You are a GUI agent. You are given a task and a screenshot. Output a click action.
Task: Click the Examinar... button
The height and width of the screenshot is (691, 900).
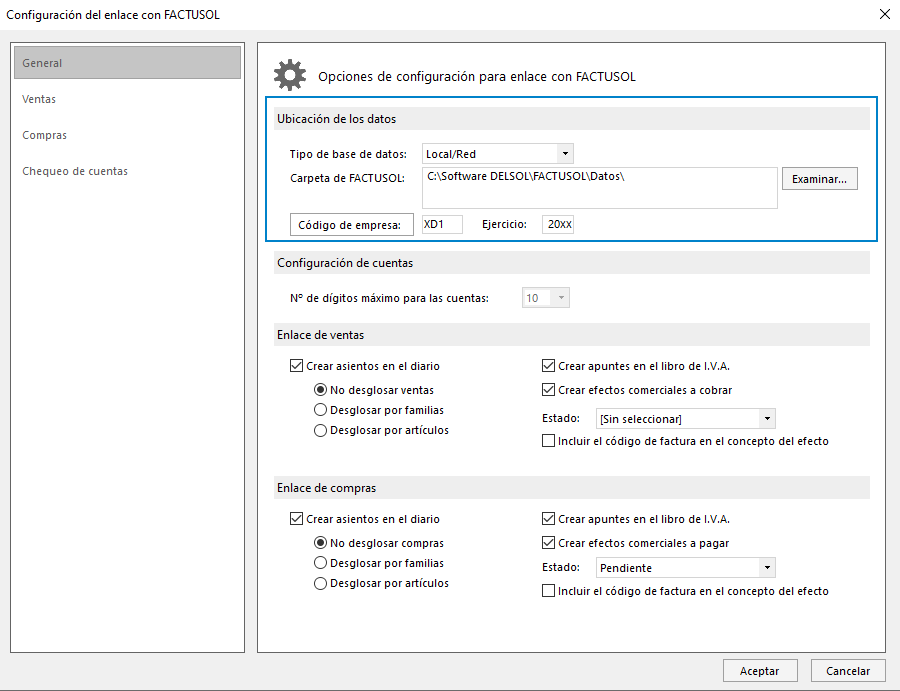pyautogui.click(x=819, y=178)
